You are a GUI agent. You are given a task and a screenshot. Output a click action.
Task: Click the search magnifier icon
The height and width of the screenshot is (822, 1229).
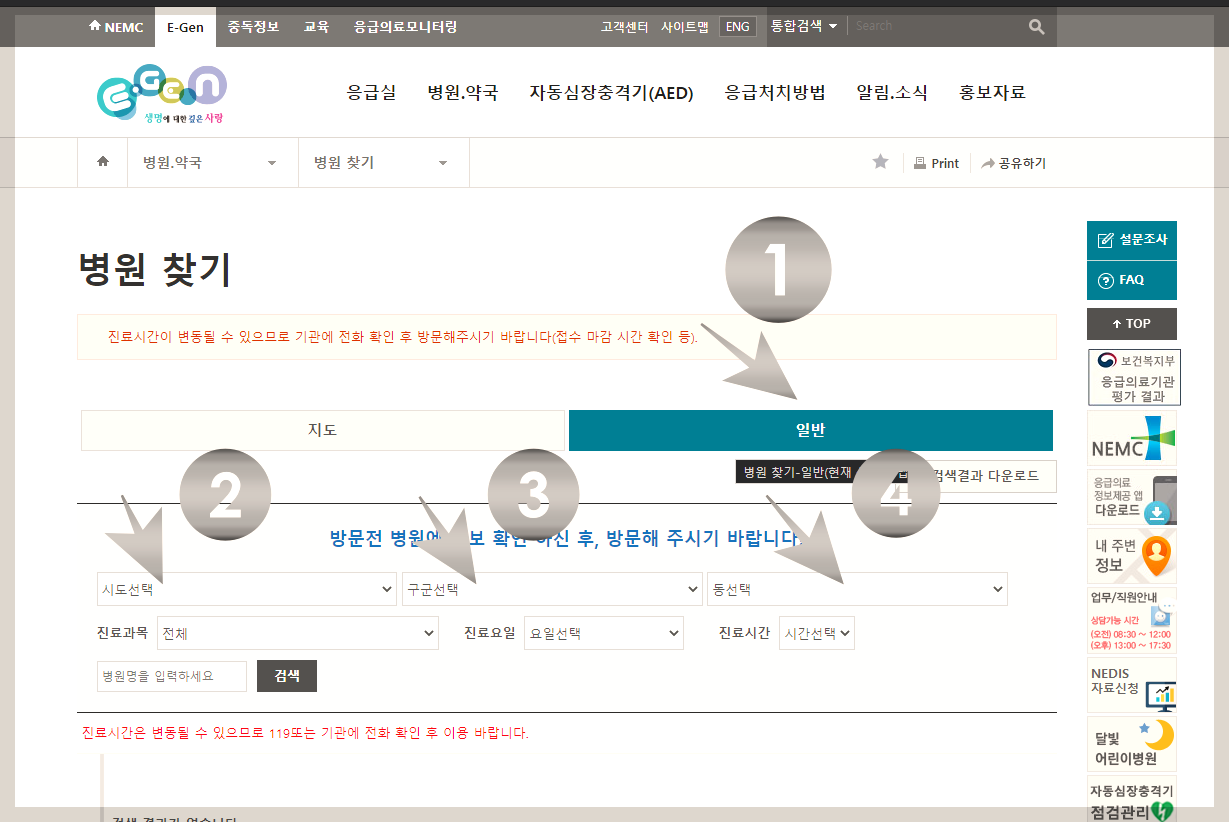click(1036, 26)
